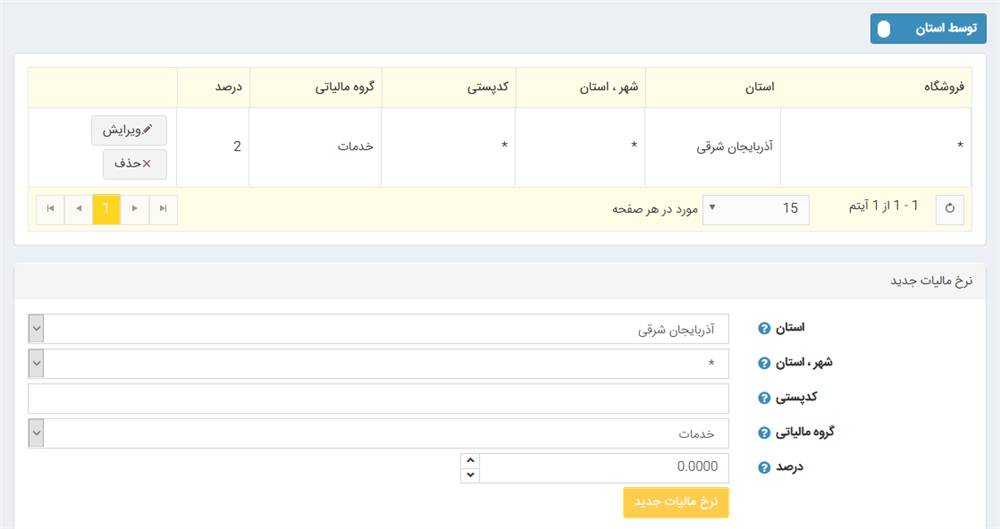The image size is (1000, 529).
Task: Increase the درصد value with up arrow
Action: [470, 460]
